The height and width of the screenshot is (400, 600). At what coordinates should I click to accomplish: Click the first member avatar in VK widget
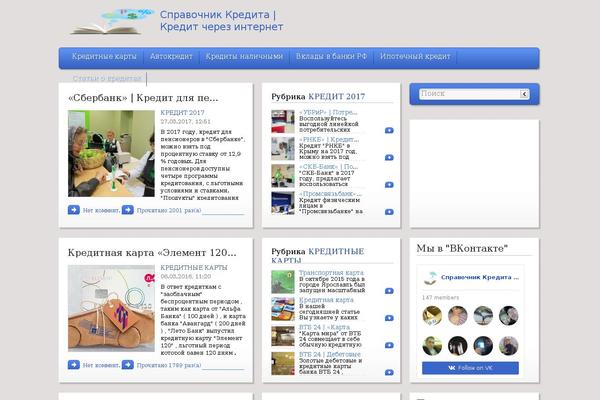tap(432, 316)
